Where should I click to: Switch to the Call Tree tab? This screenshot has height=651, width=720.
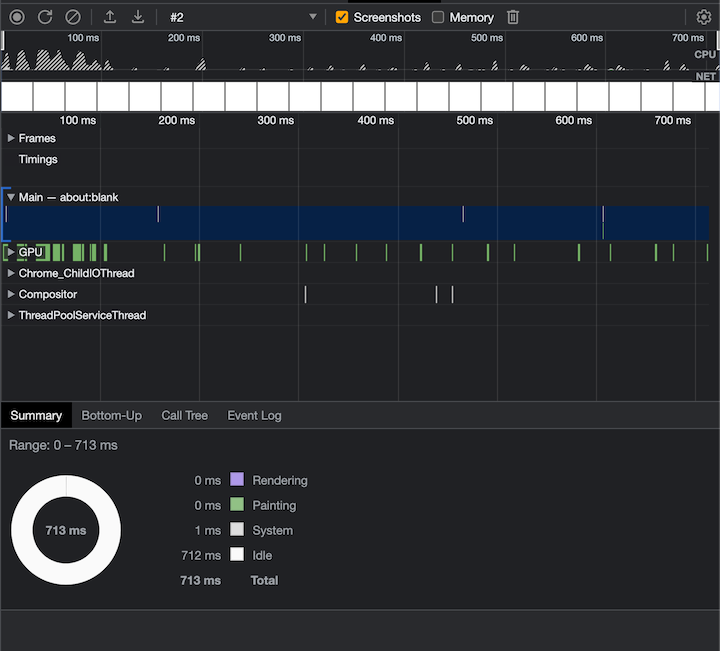[184, 415]
